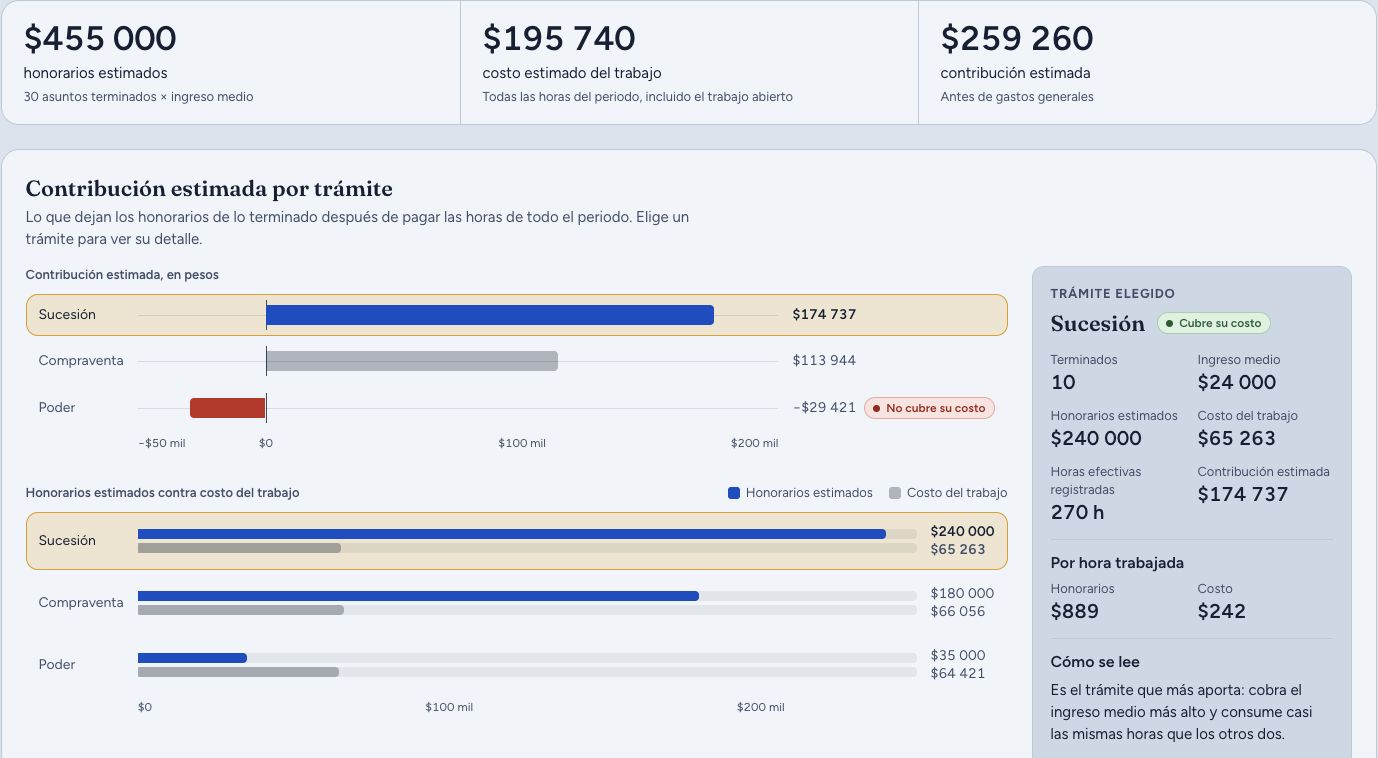Click the $66 056 Compraventa cost value
Image resolution: width=1378 pixels, height=758 pixels.
958,612
